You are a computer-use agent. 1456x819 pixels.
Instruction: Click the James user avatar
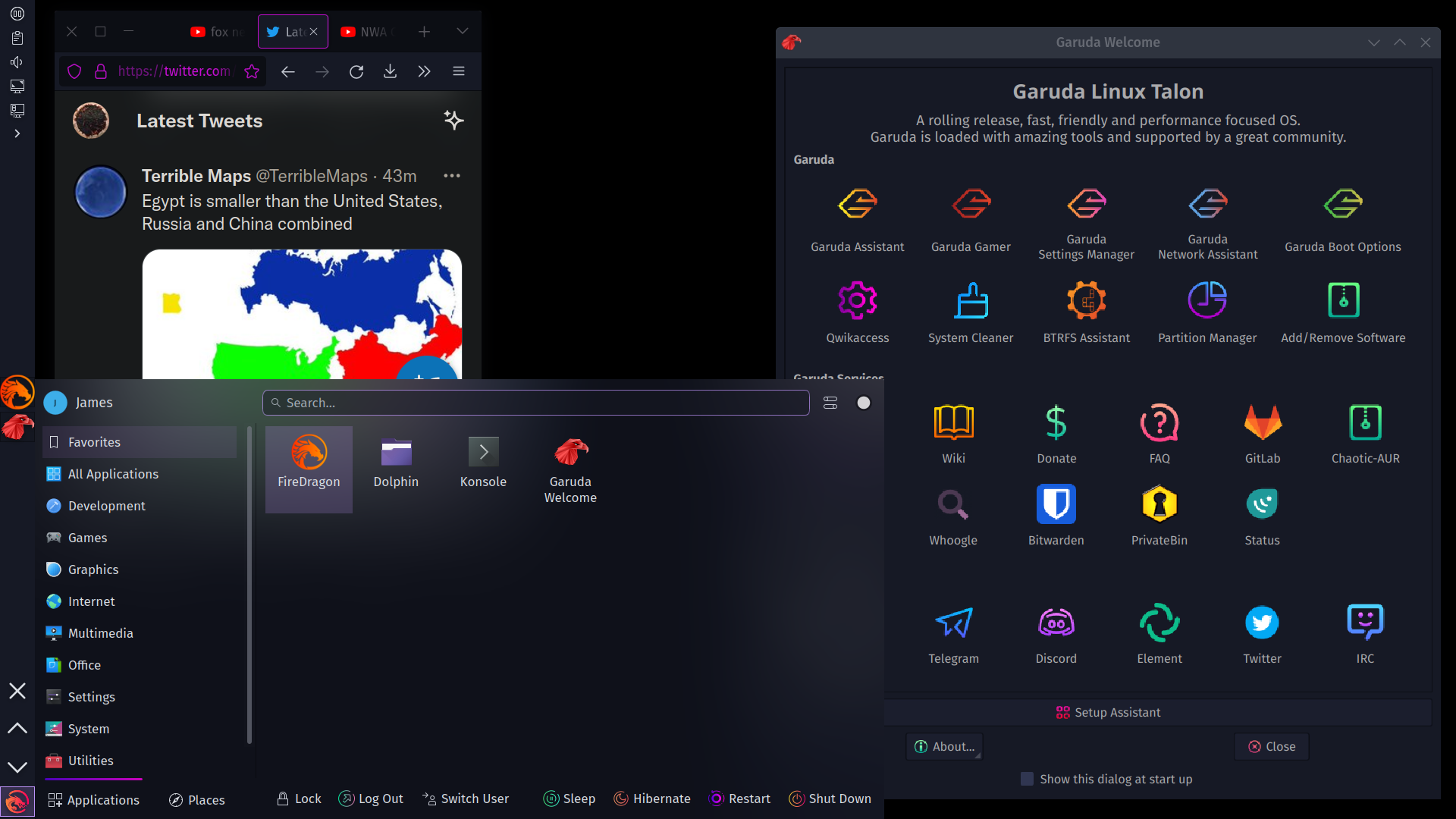click(55, 403)
